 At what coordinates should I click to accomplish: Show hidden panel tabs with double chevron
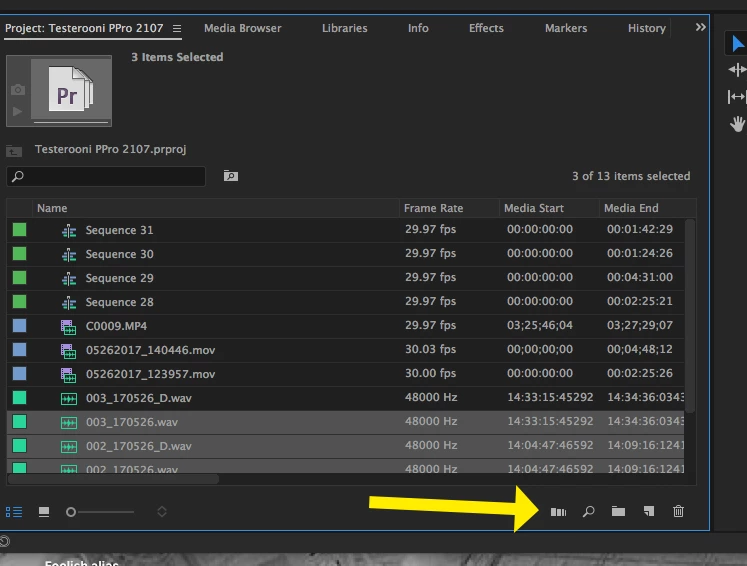(700, 27)
